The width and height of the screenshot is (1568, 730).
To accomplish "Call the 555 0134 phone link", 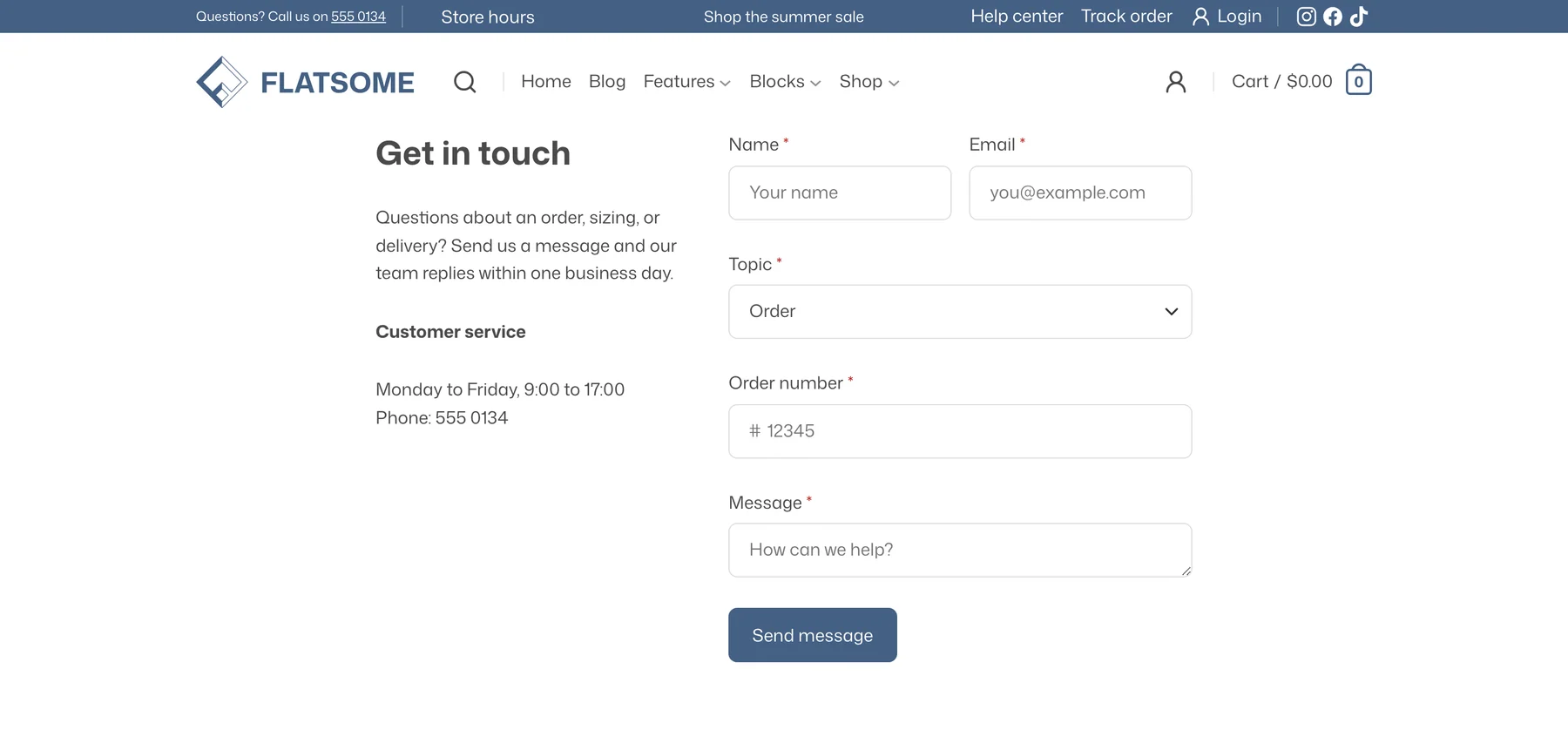I will coord(358,17).
